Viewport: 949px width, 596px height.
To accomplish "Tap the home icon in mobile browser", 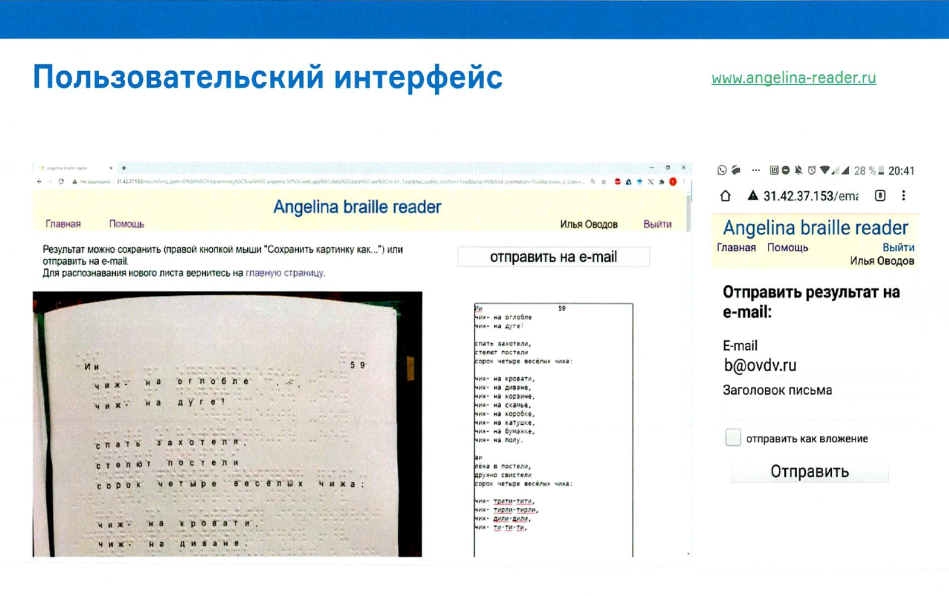I will coord(725,196).
